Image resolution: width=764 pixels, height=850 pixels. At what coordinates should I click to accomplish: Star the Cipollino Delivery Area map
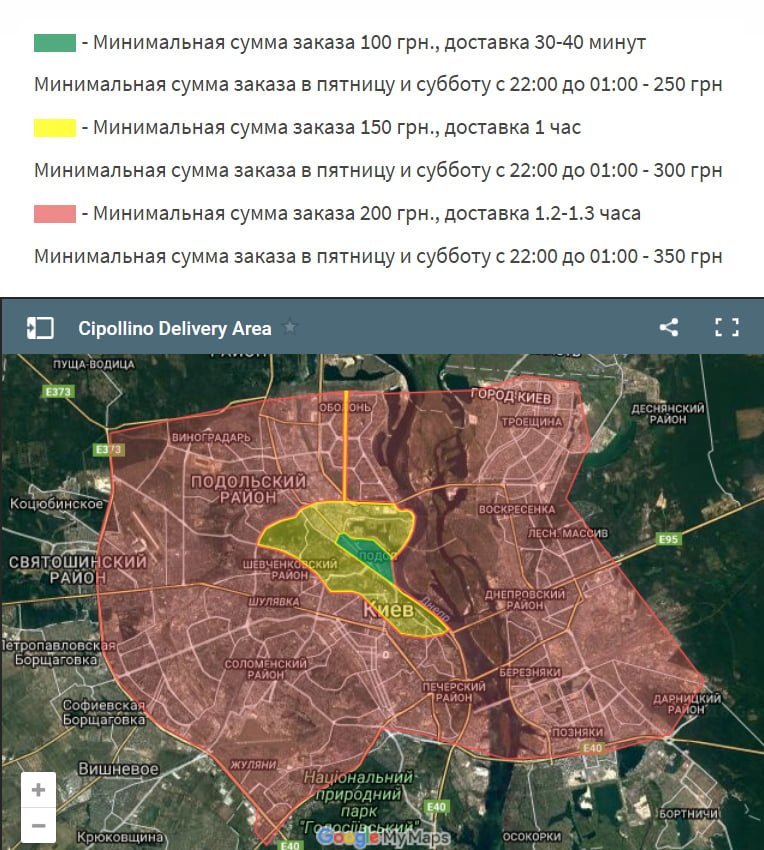[290, 327]
